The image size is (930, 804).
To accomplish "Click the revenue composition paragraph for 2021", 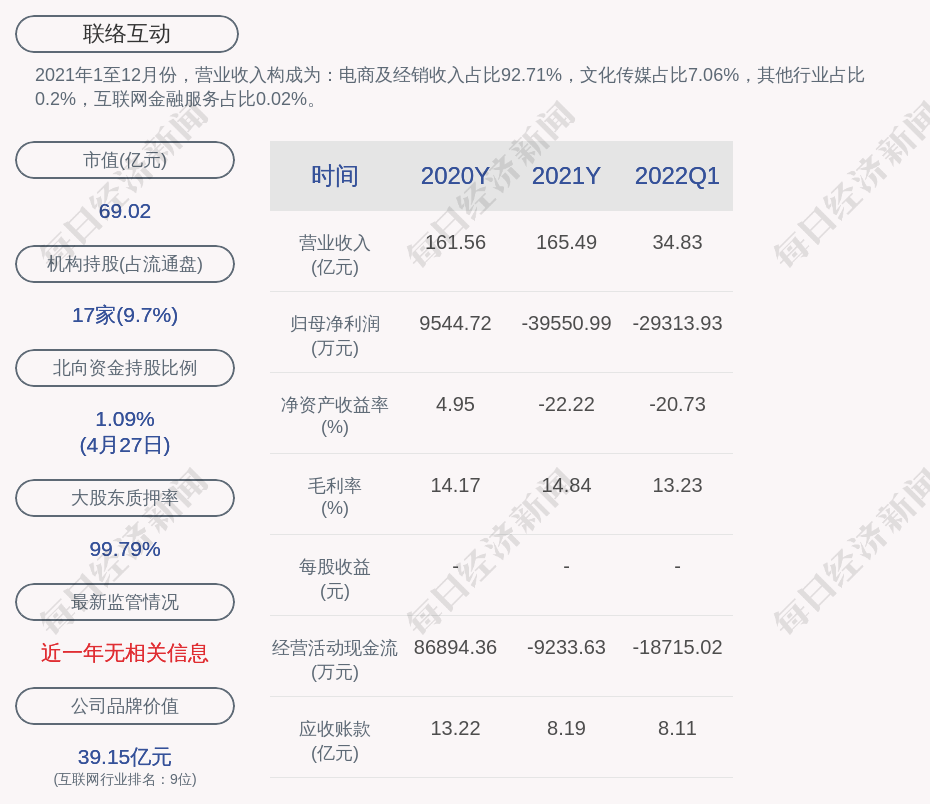I will click(x=450, y=87).
